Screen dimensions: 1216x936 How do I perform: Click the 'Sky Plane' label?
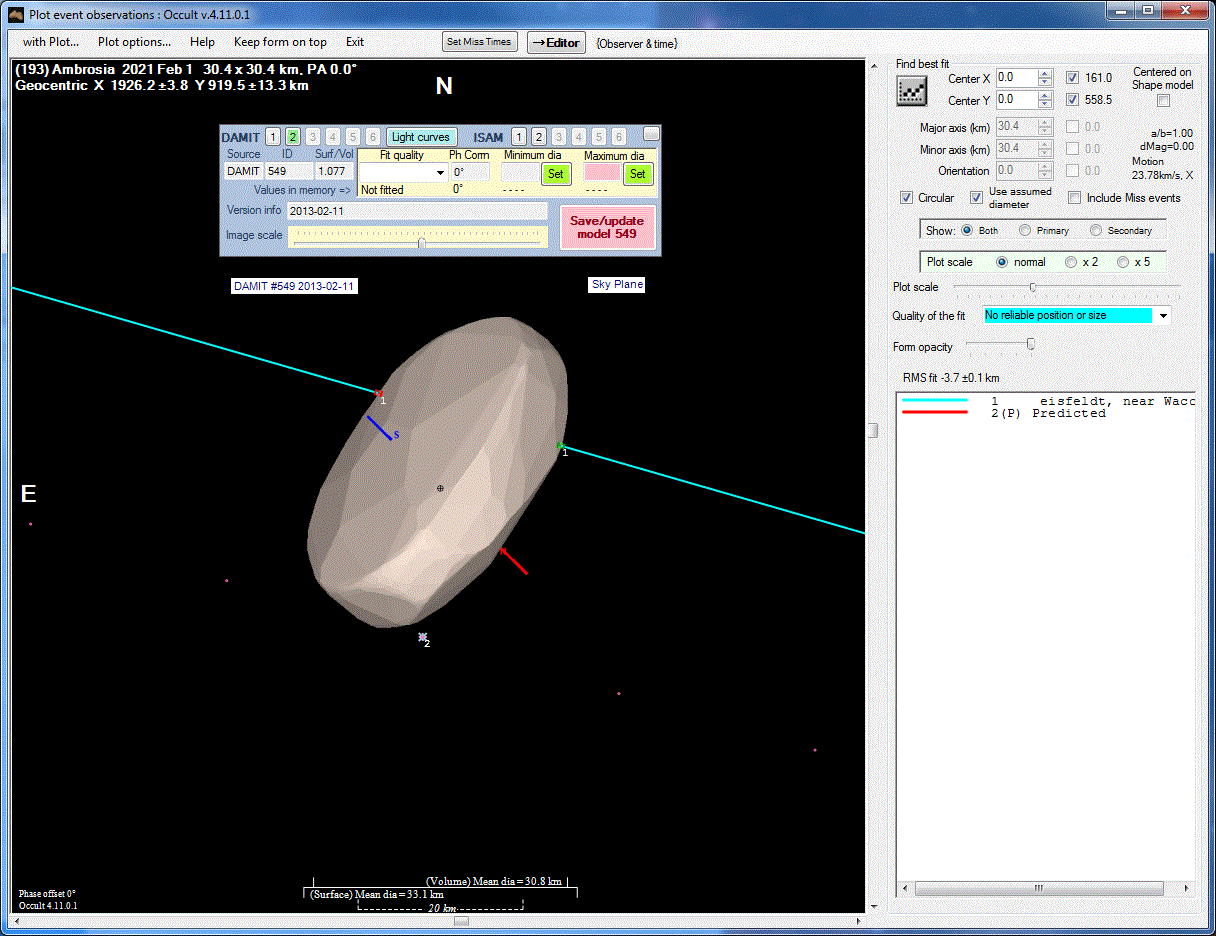coord(617,285)
